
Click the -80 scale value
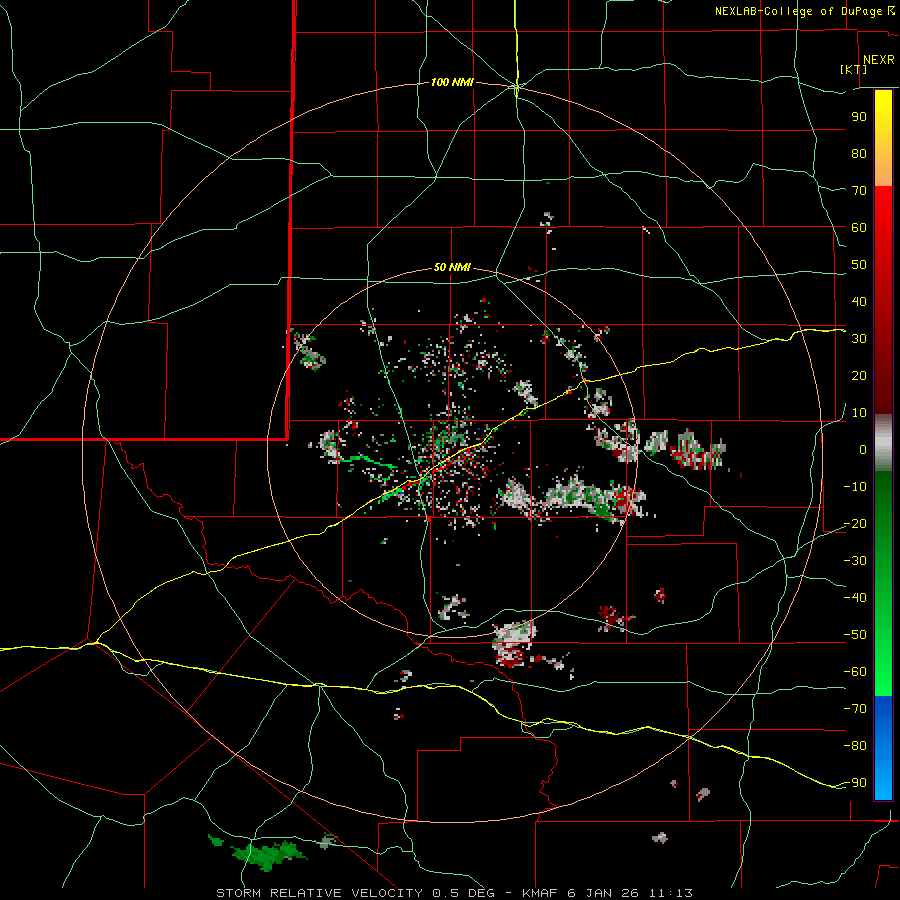tap(855, 746)
